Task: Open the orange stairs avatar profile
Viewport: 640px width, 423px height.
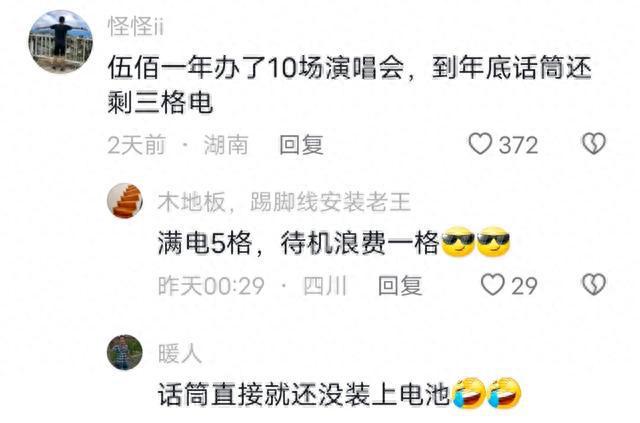Action: point(125,200)
